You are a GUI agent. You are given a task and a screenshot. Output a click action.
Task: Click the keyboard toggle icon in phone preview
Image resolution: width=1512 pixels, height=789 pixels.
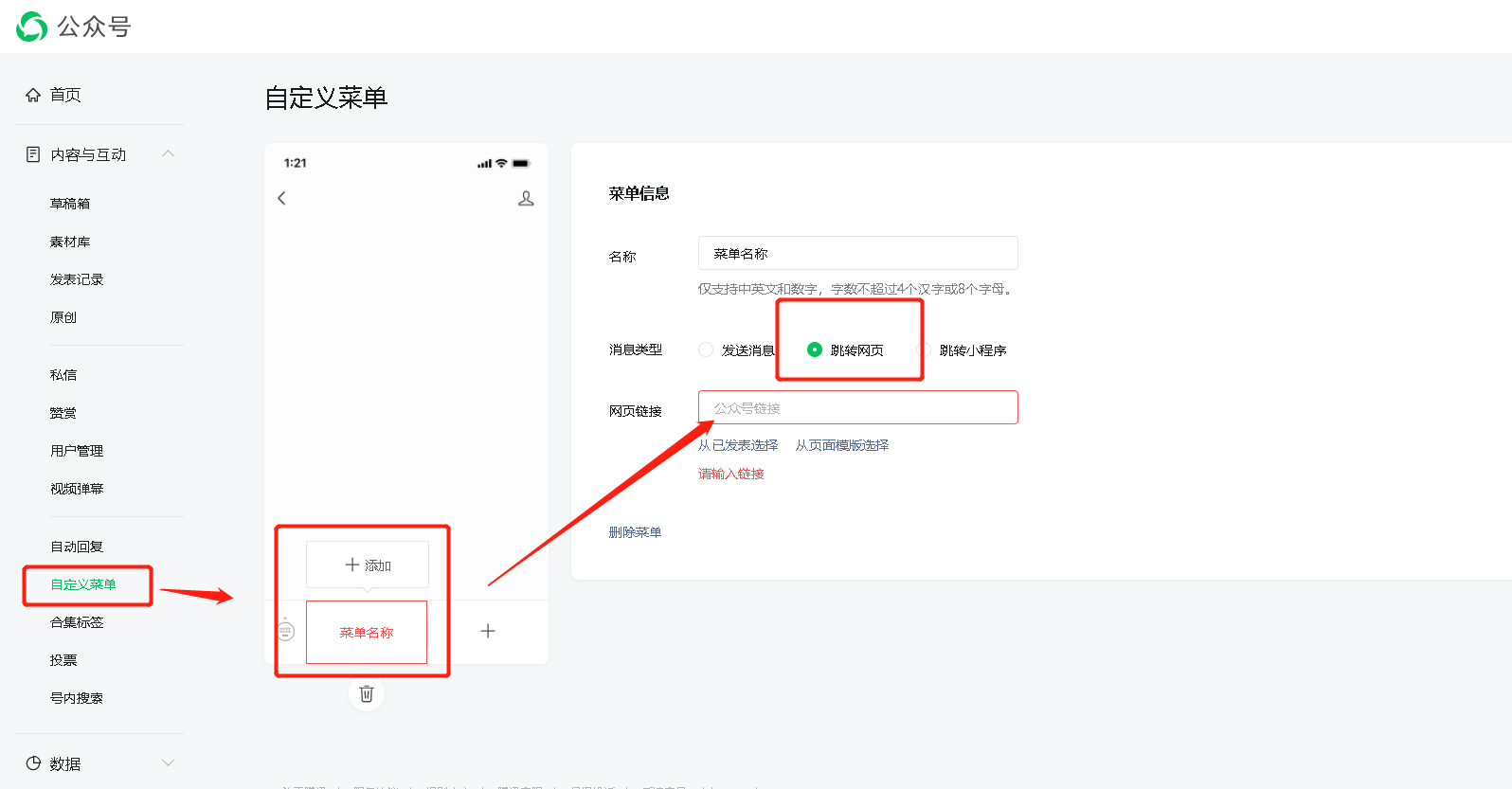coord(286,630)
